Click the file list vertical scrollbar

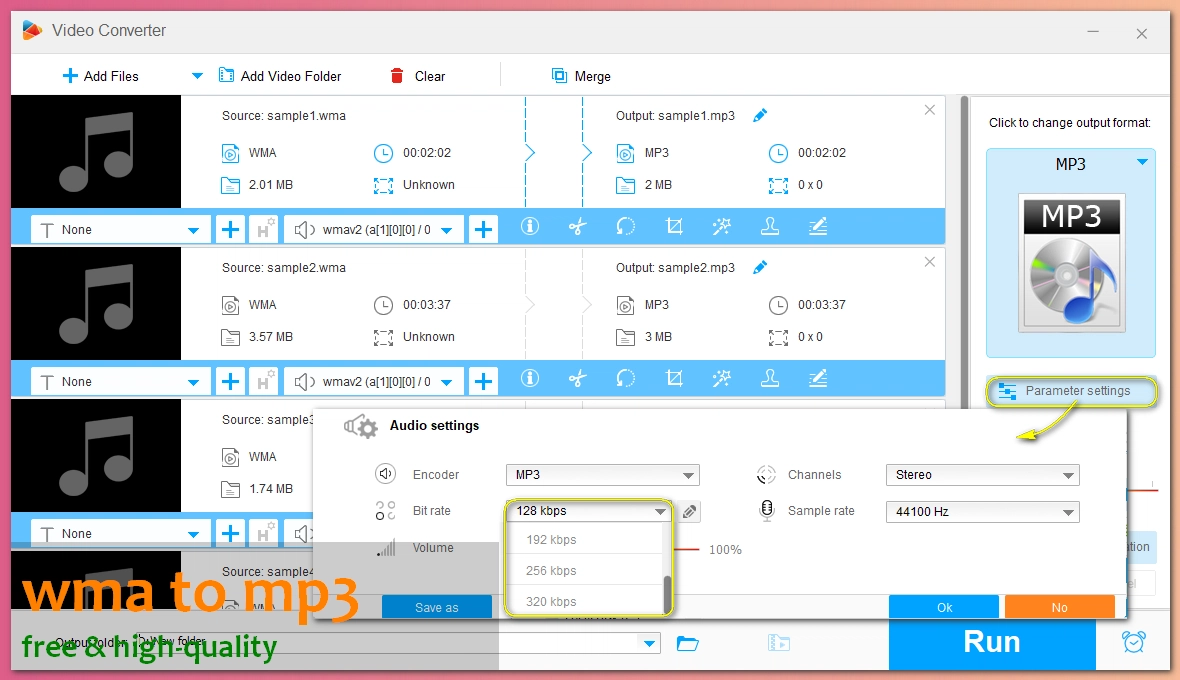coord(964,252)
